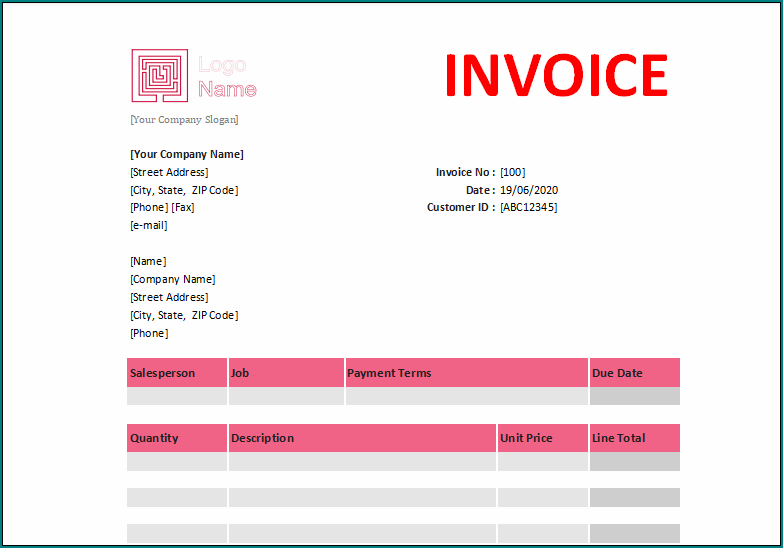This screenshot has height=548, width=783.
Task: Click the first row cell under Description
Action: click(363, 462)
